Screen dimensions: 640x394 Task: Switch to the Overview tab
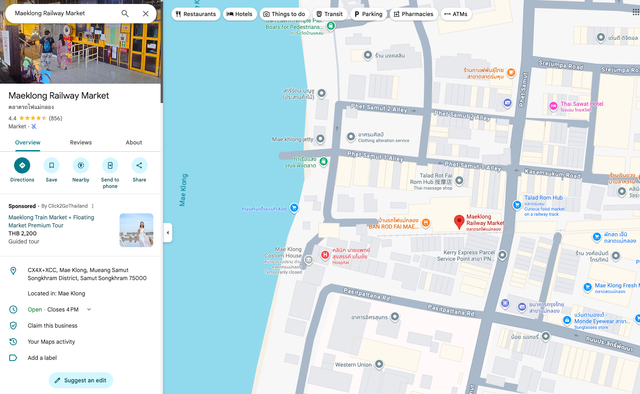[x=28, y=142]
